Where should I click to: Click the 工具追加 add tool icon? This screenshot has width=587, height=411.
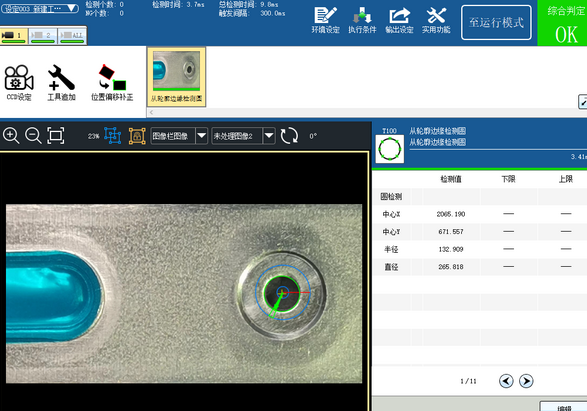pos(61,83)
